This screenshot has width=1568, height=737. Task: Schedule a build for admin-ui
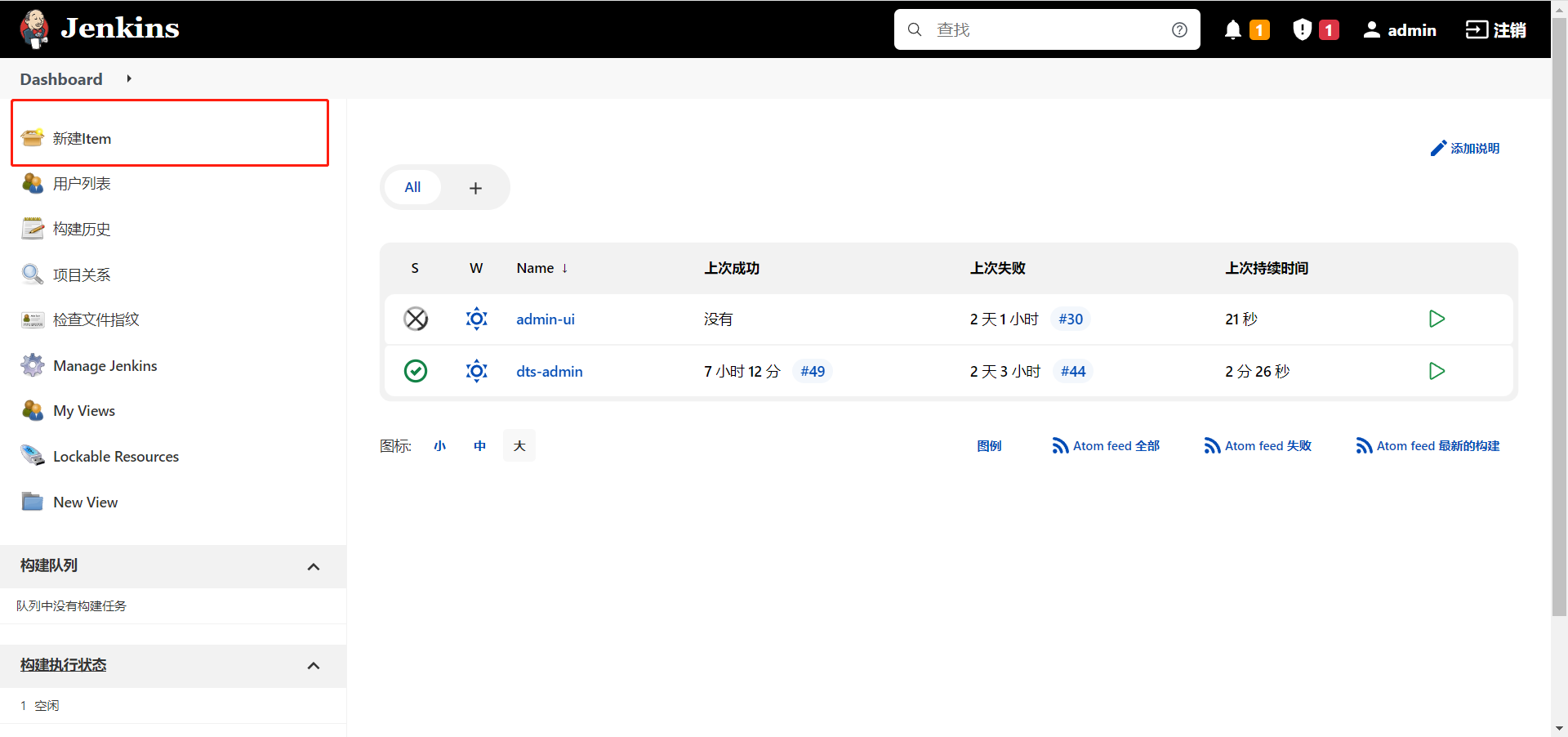(1437, 319)
